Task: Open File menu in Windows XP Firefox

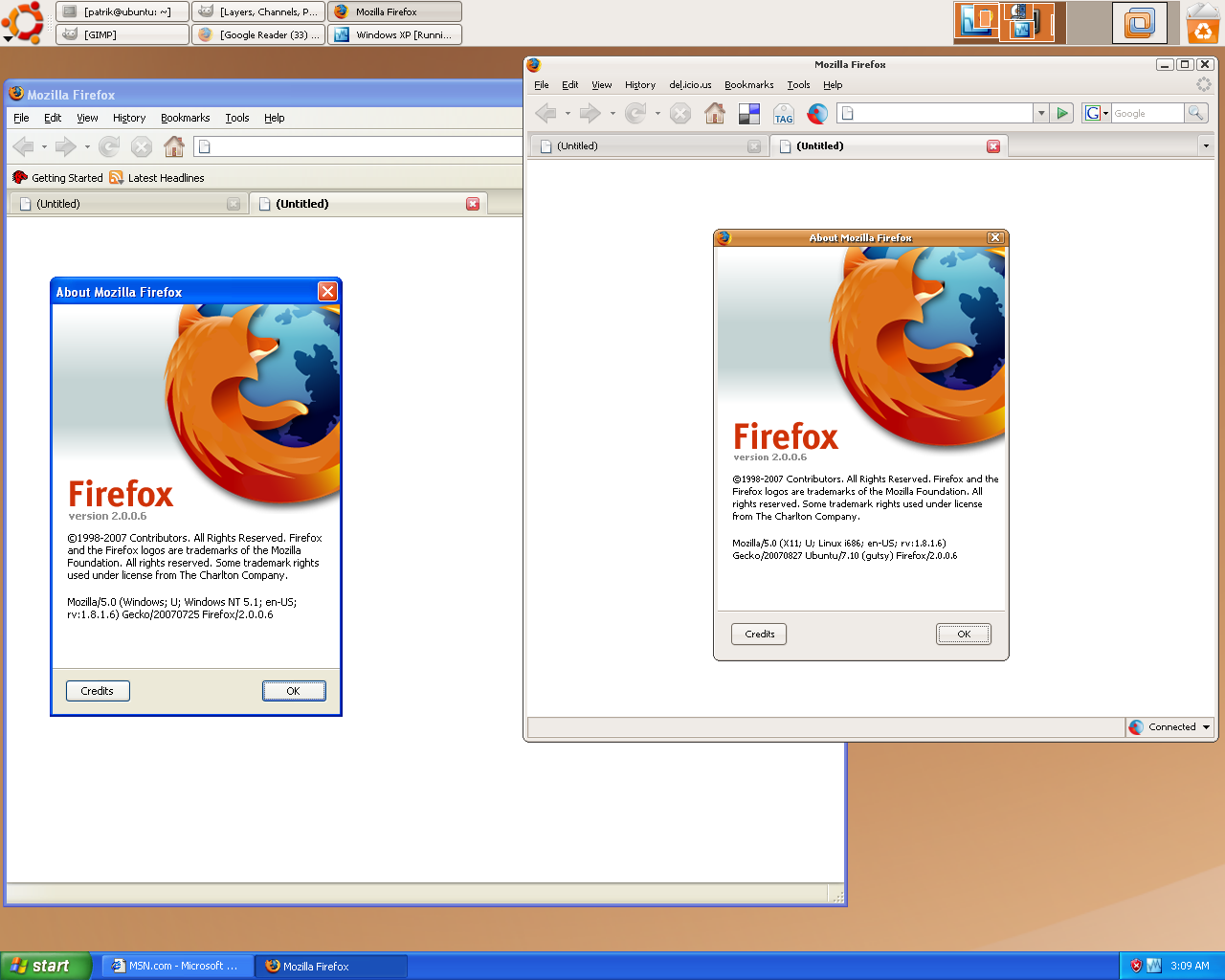Action: [21, 118]
